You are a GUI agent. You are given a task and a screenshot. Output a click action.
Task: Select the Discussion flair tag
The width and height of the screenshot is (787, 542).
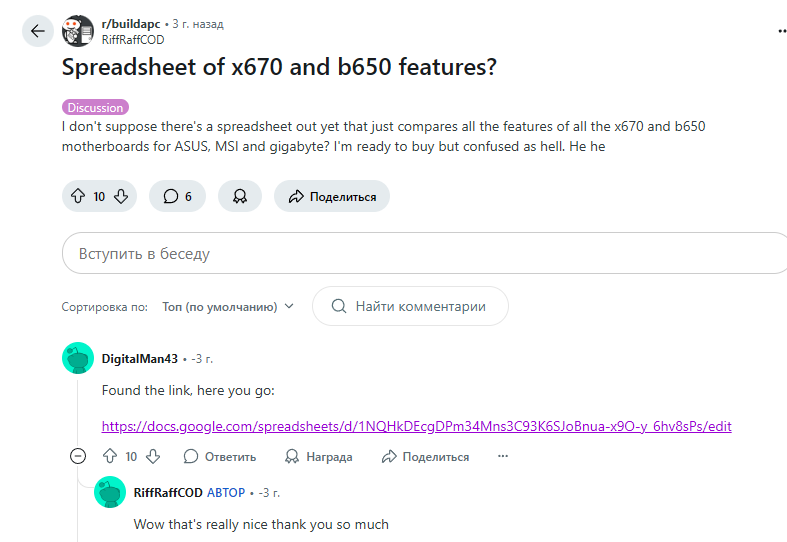pos(95,107)
